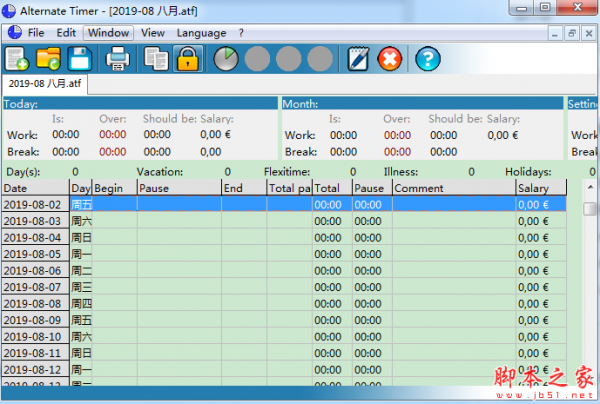Click the Open folder toolbar icon
Viewport: 600px width, 404px height.
point(48,59)
